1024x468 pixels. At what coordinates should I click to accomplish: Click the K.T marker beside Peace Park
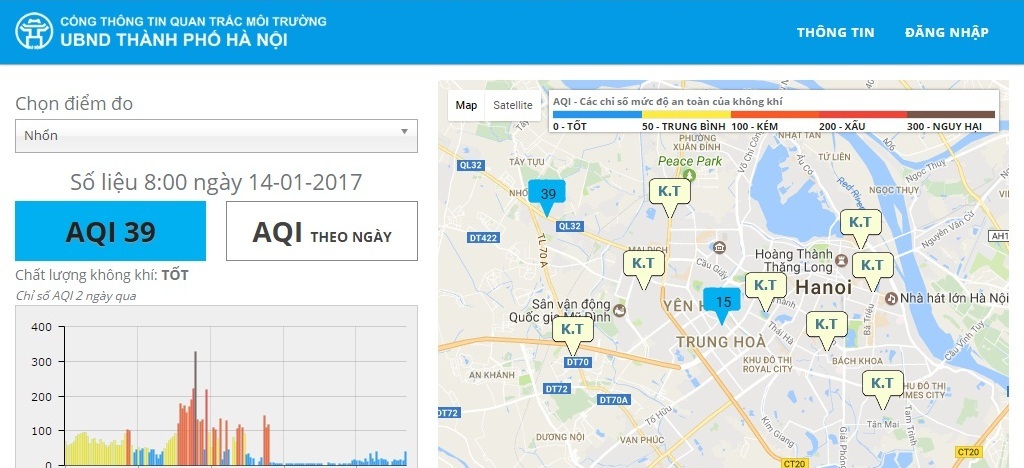click(670, 190)
